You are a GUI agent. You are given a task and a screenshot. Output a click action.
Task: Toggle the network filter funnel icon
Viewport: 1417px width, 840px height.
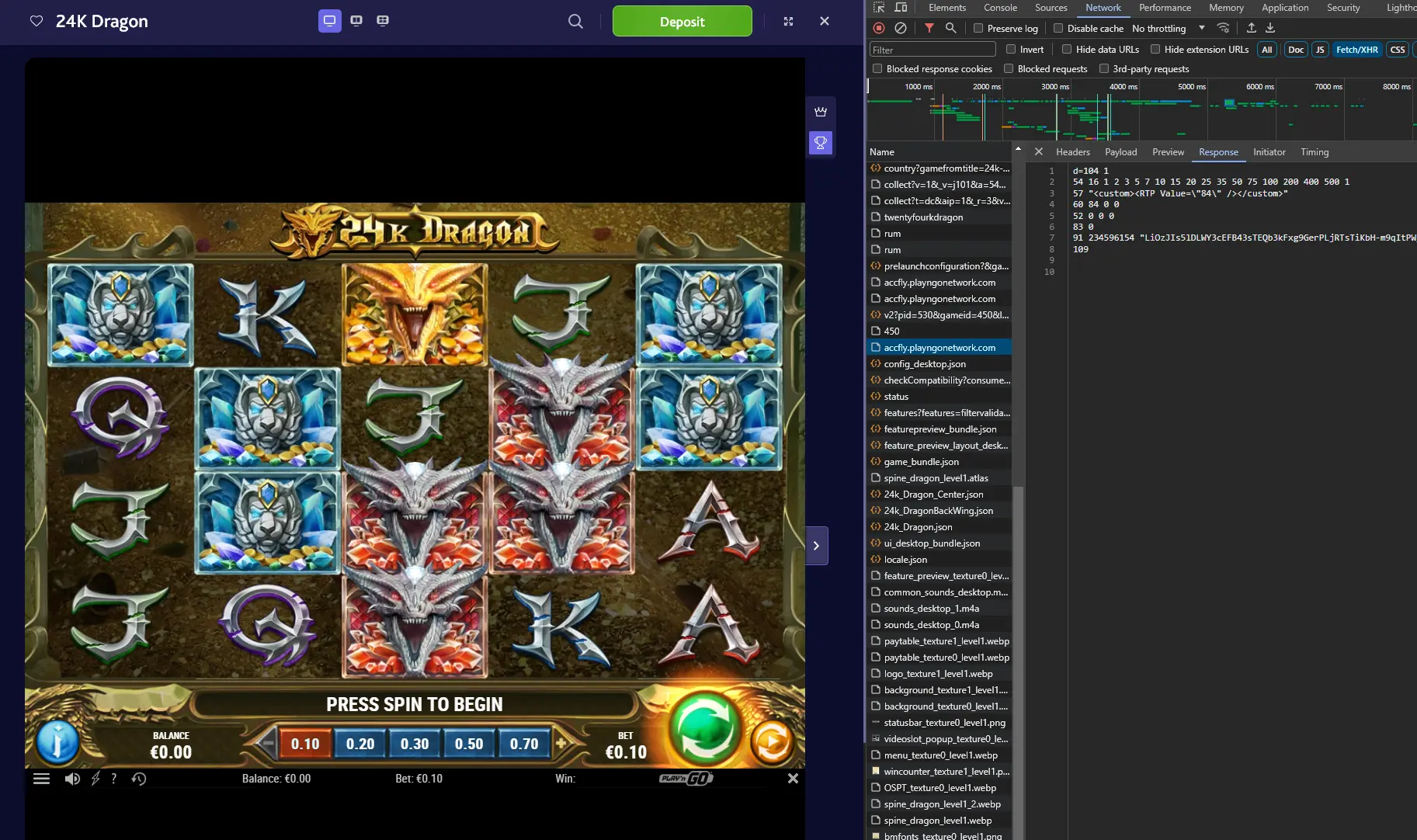929,28
